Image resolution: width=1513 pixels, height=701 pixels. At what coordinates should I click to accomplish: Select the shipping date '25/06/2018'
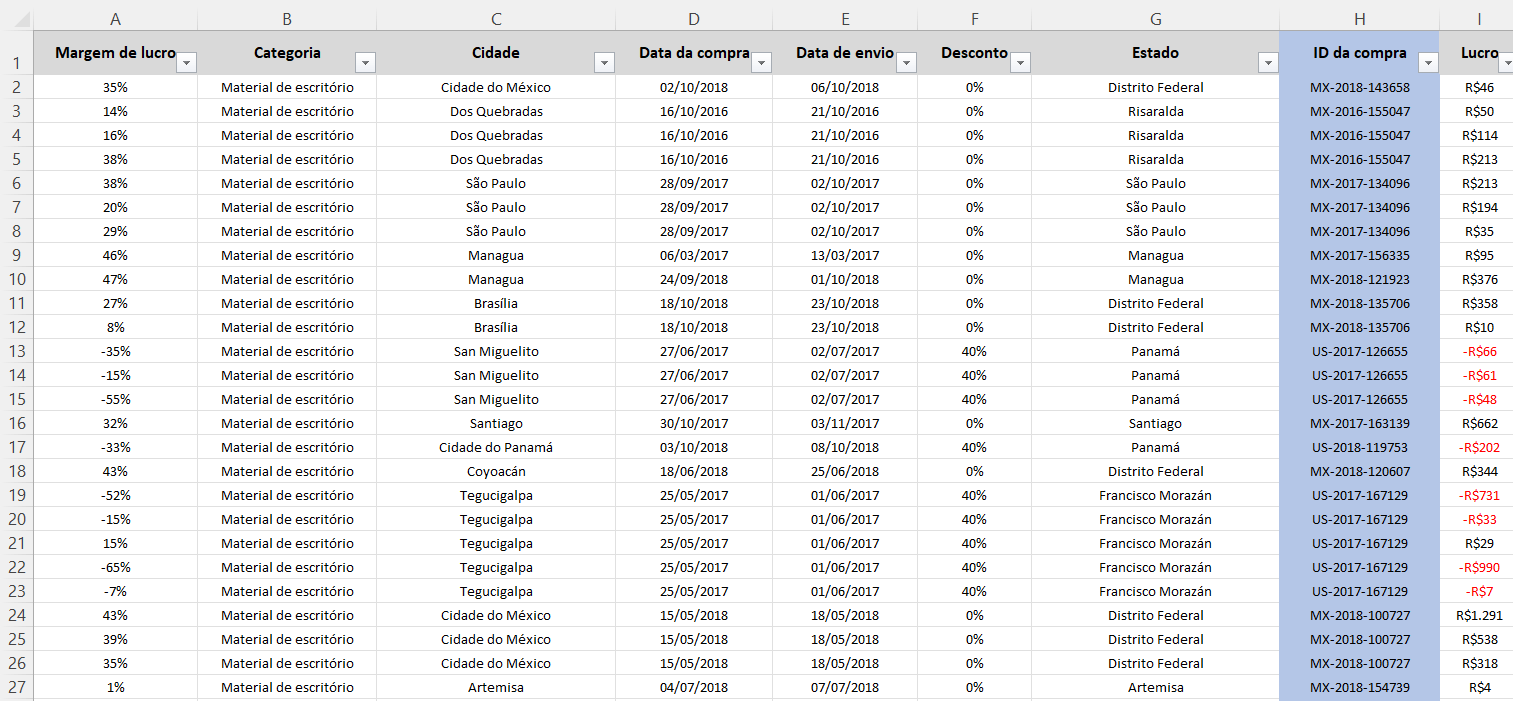tap(845, 471)
